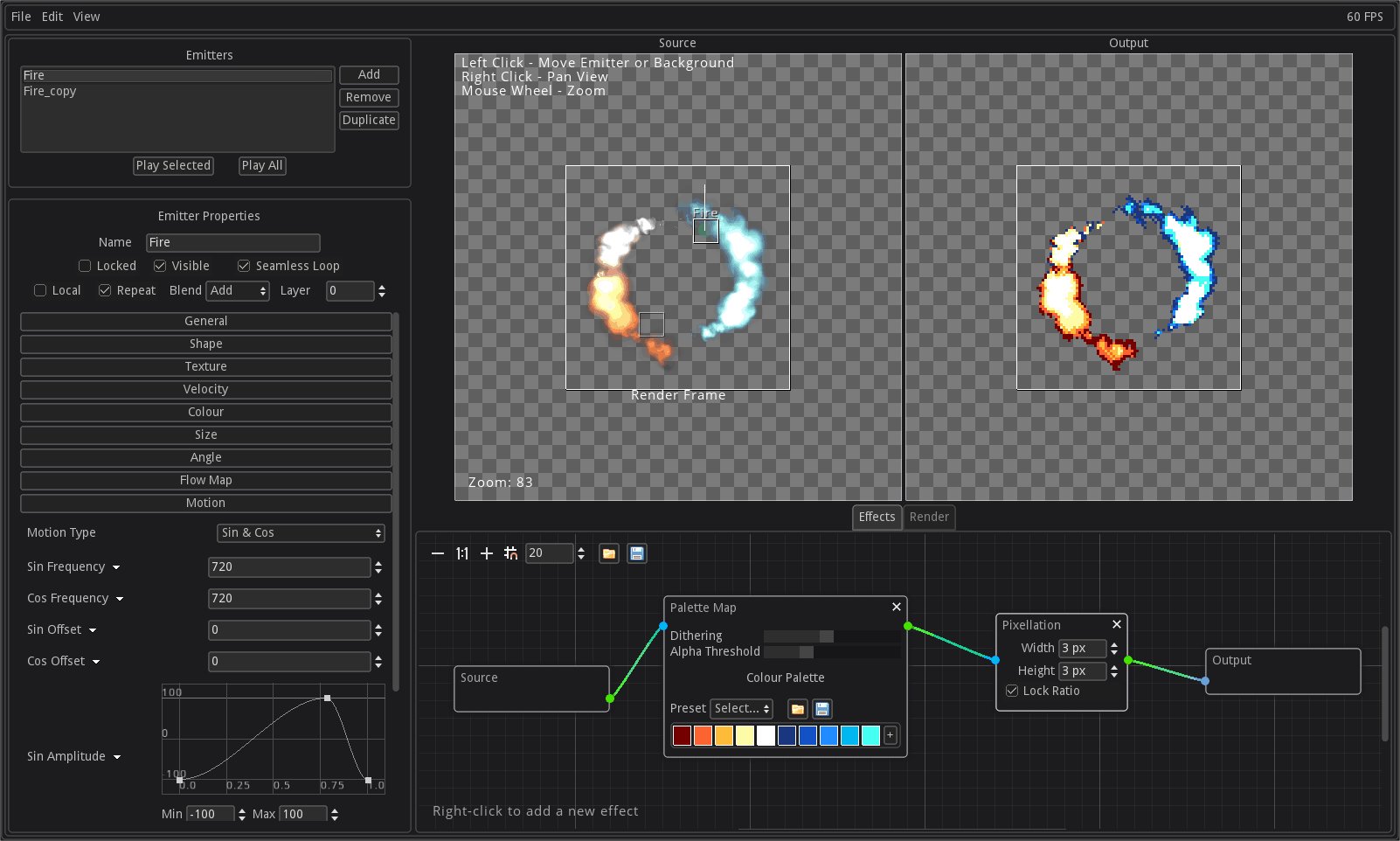Viewport: 1400px width, 841px height.
Task: Click the Output node input port
Action: [x=1205, y=680]
